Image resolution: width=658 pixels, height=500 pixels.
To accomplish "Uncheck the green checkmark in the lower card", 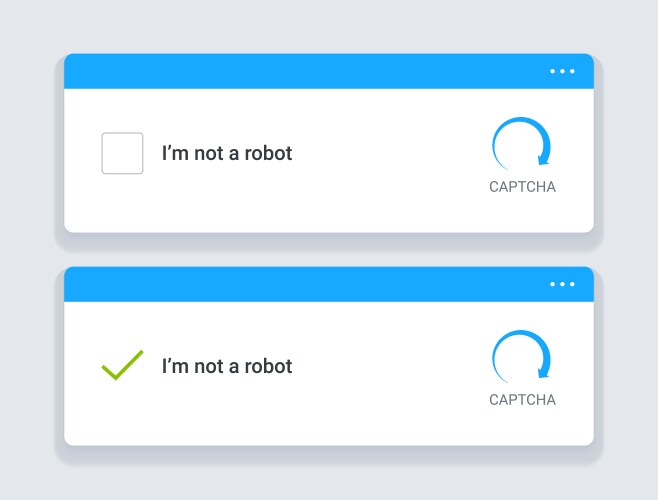I will (x=122, y=365).
